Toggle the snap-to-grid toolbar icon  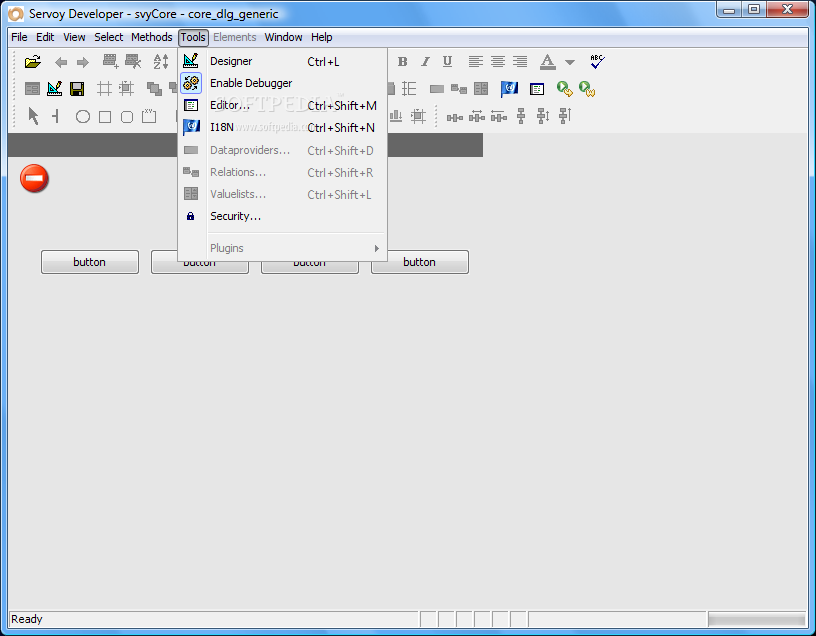[x=126, y=88]
